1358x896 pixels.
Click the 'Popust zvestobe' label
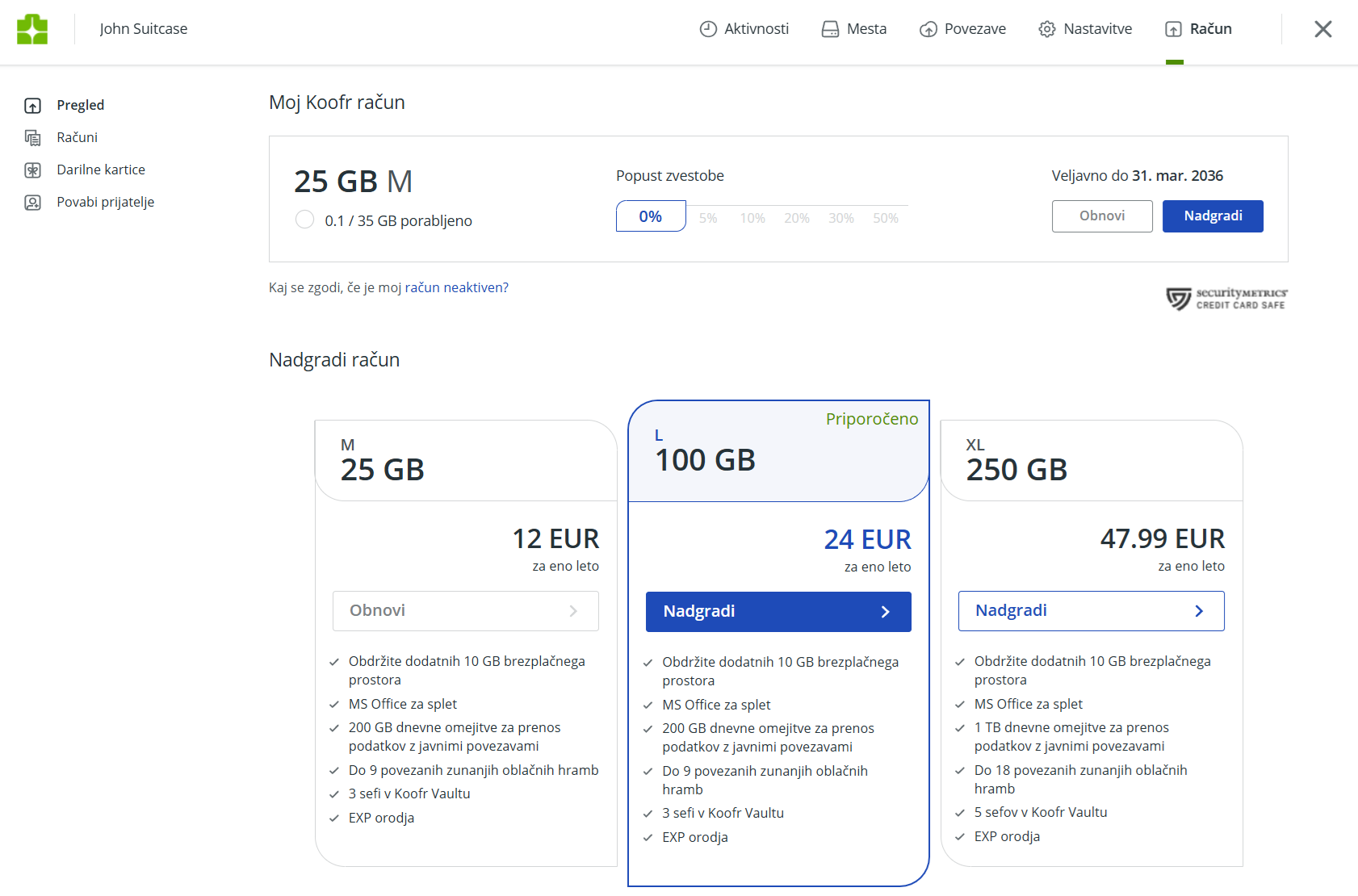coord(670,176)
